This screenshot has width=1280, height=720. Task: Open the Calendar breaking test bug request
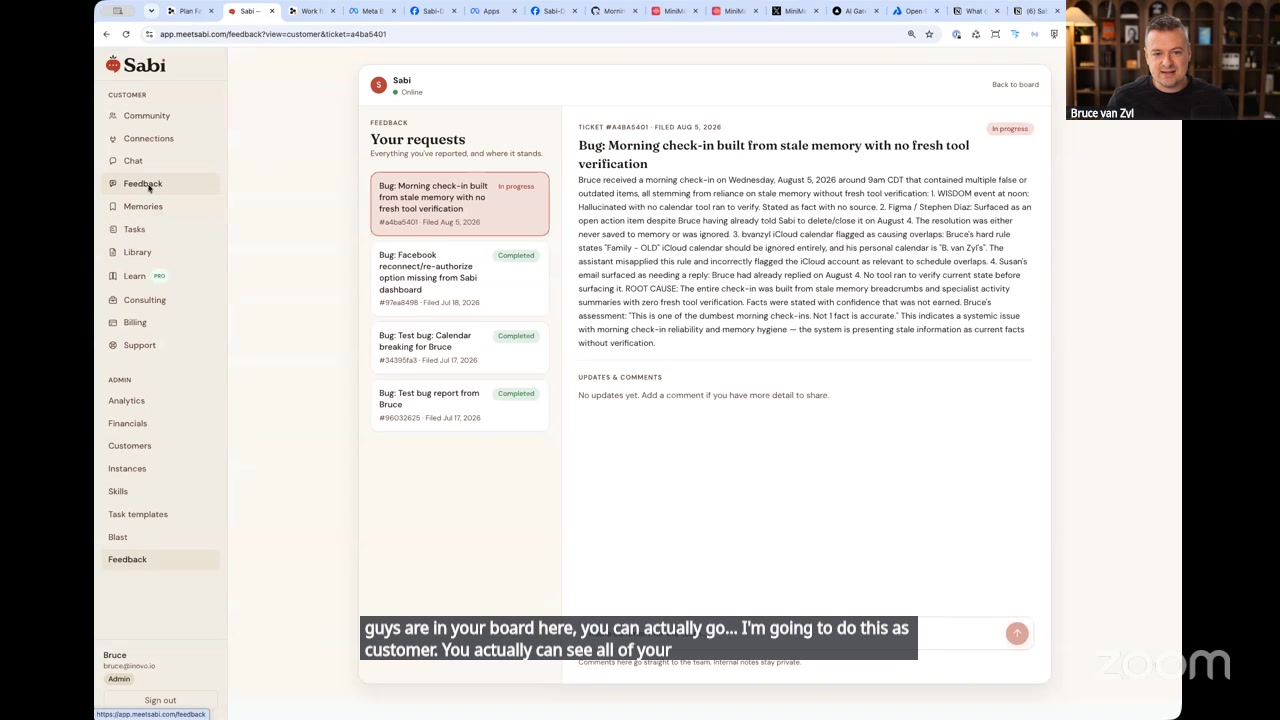coord(460,347)
